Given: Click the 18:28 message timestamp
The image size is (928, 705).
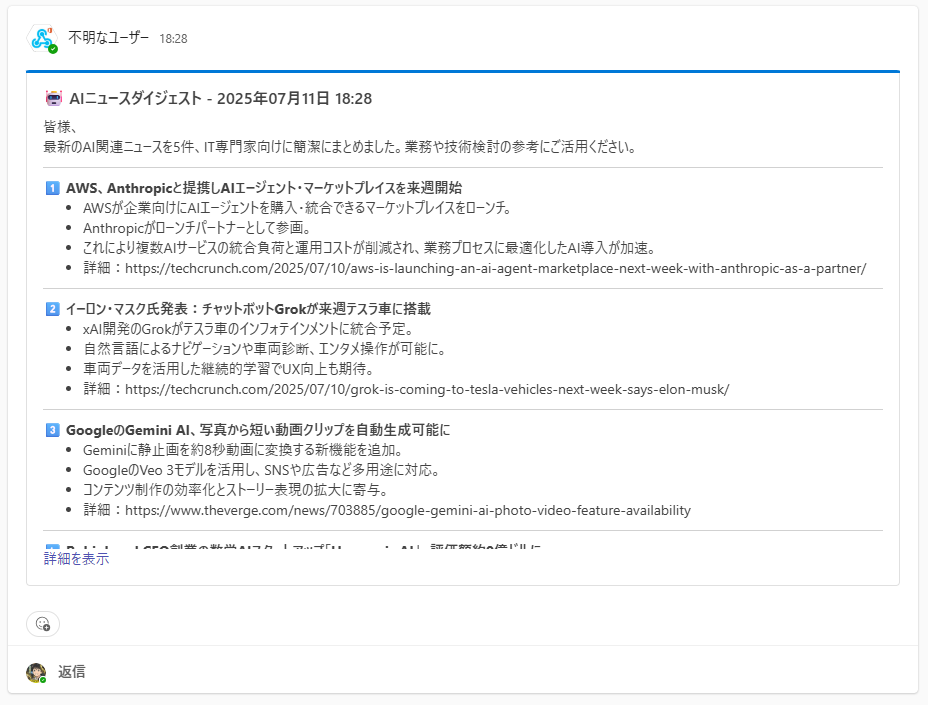Looking at the screenshot, I should pos(173,38).
